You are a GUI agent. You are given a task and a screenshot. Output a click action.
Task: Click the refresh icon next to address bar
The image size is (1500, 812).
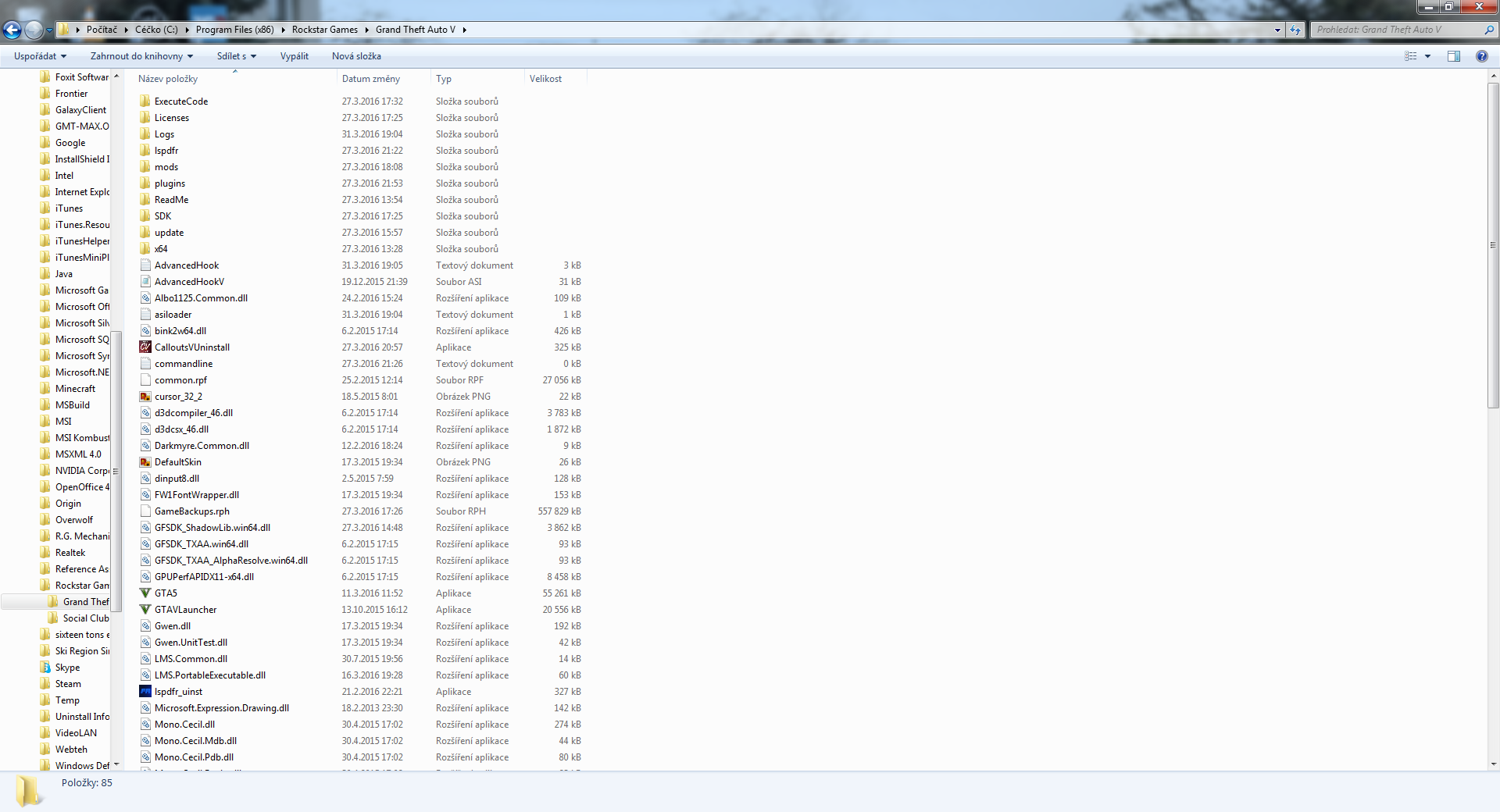coord(1295,30)
